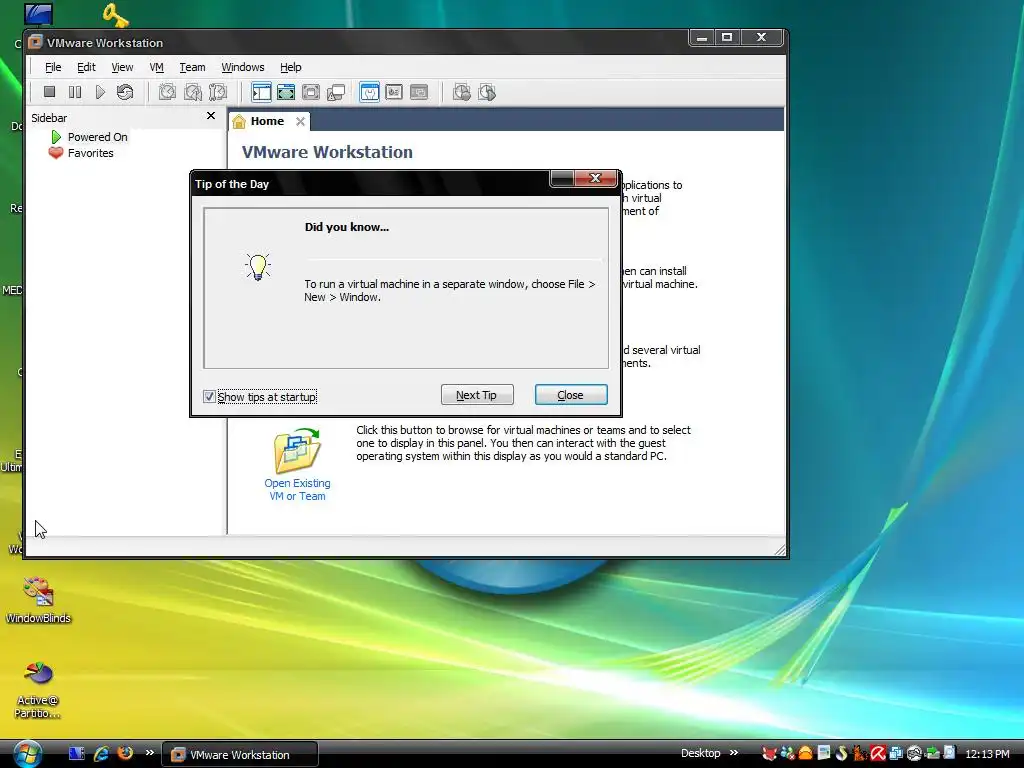Click the lightbulb tip icon
This screenshot has width=1024, height=768.
tap(258, 266)
